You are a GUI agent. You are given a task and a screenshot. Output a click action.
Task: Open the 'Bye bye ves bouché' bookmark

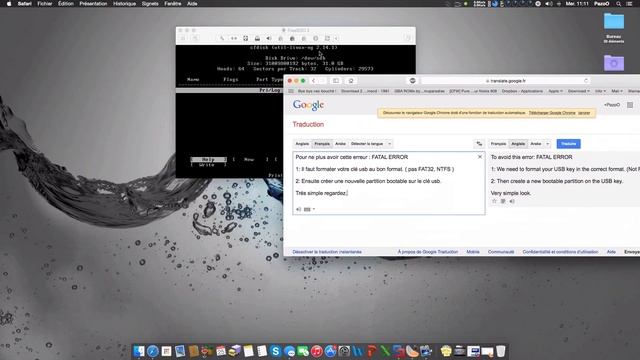tap(317, 91)
